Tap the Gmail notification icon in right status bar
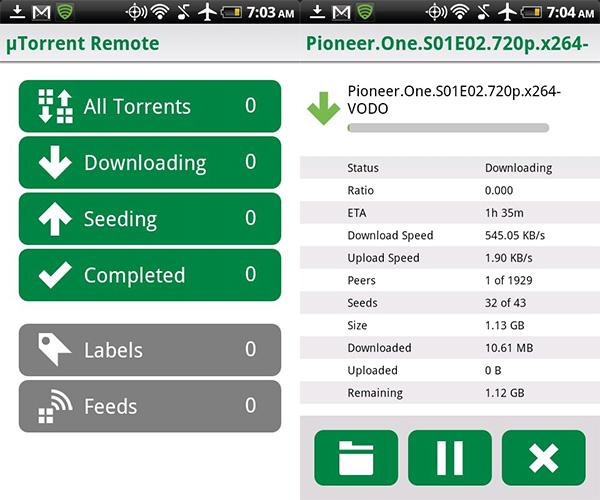 [341, 13]
